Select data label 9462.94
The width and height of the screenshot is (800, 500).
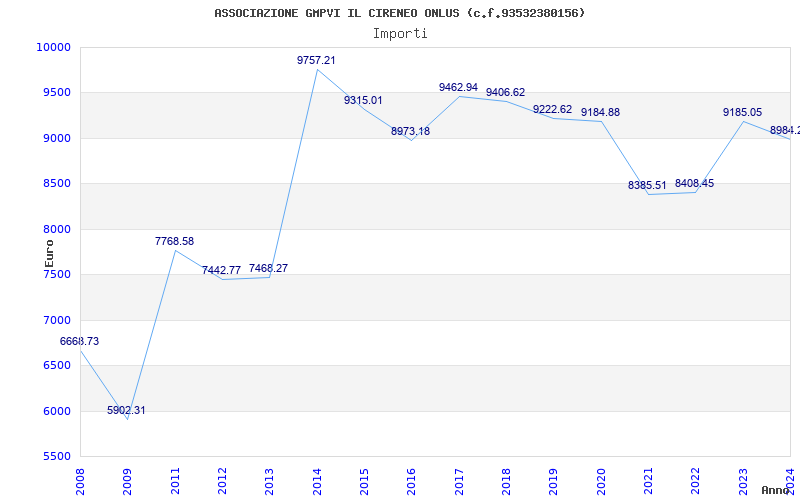point(458,87)
